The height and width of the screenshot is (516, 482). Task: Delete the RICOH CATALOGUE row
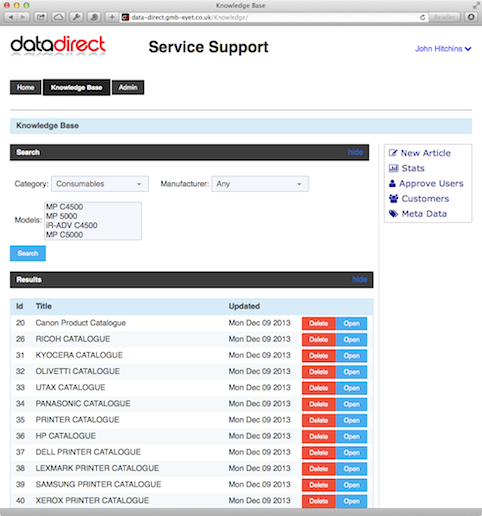coord(319,339)
